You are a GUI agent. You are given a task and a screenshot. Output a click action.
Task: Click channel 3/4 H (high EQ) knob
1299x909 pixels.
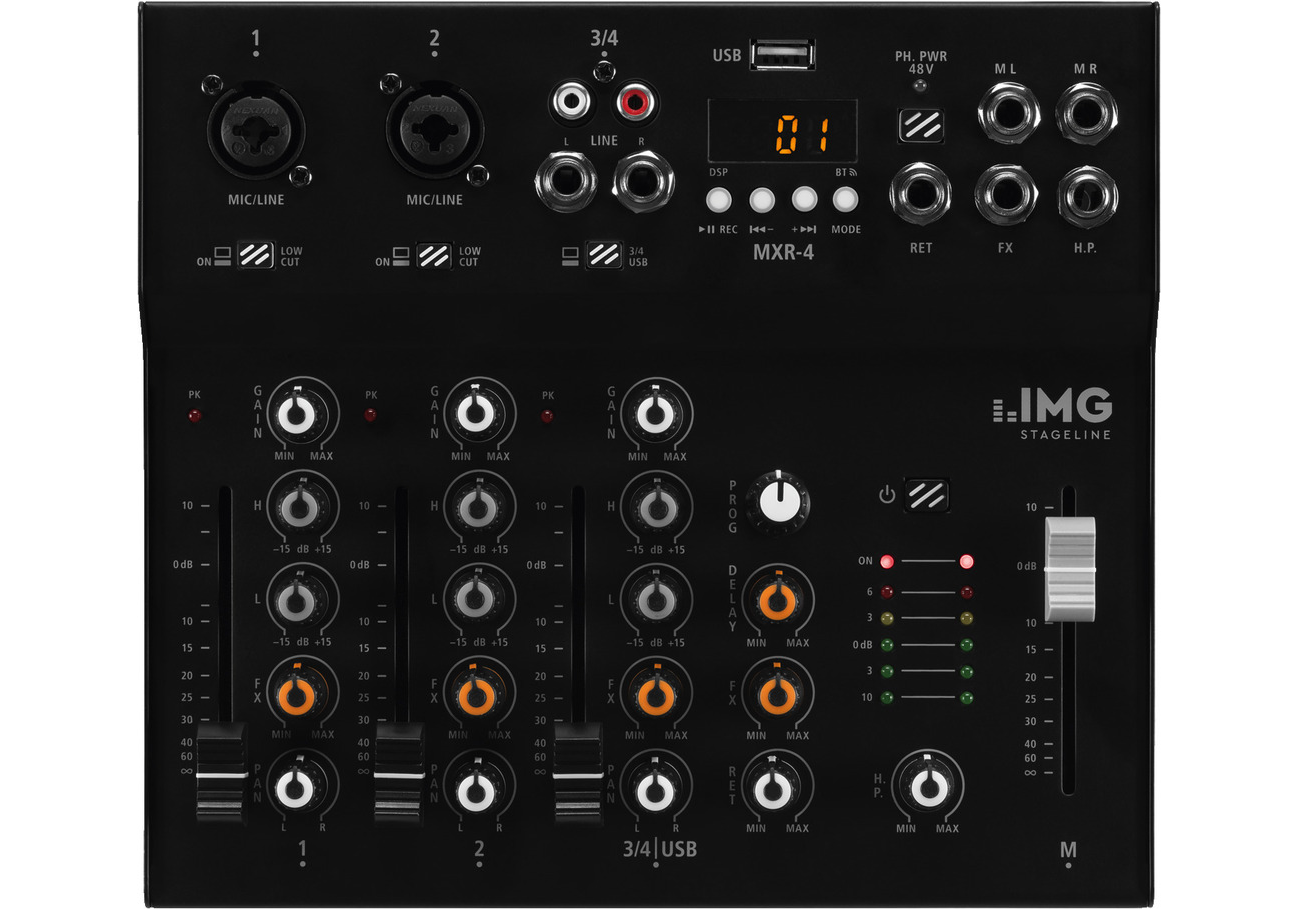[x=655, y=507]
